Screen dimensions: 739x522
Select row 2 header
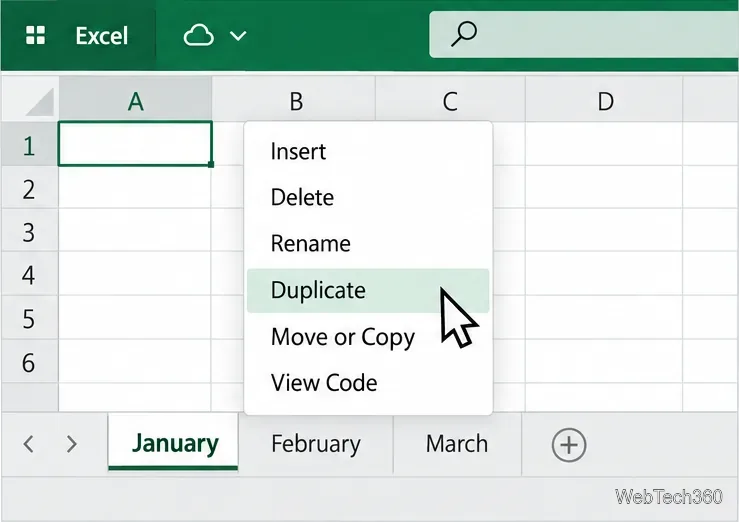(29, 188)
